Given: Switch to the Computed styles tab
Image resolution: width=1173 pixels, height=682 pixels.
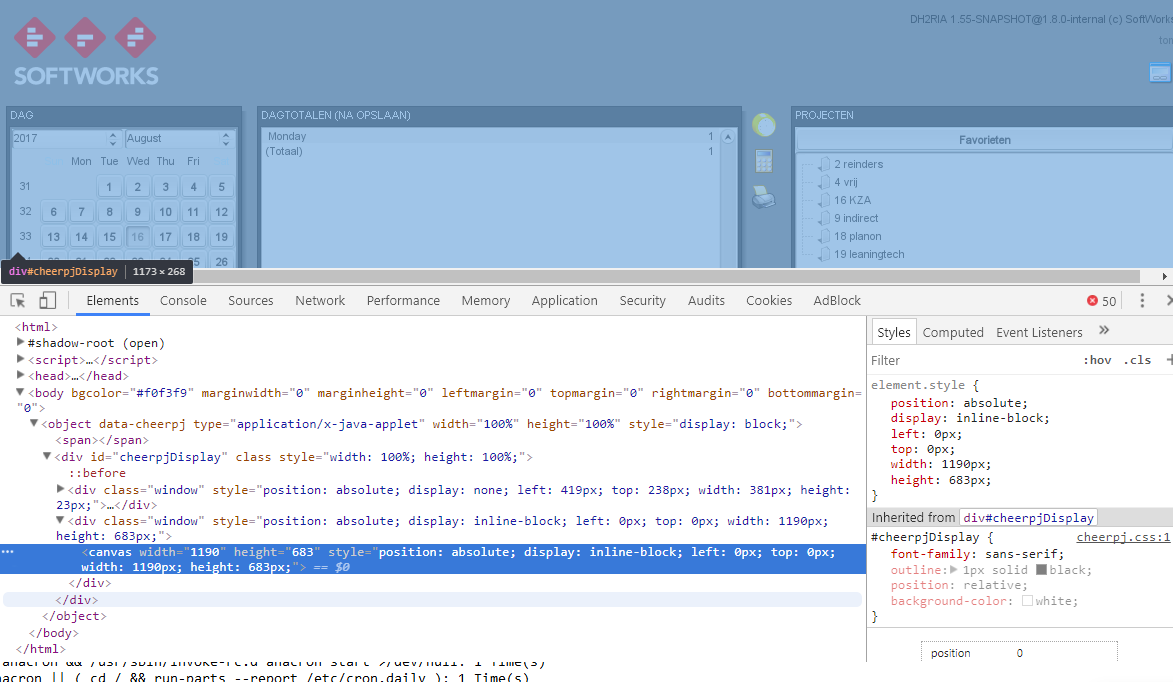Looking at the screenshot, I should click(953, 332).
